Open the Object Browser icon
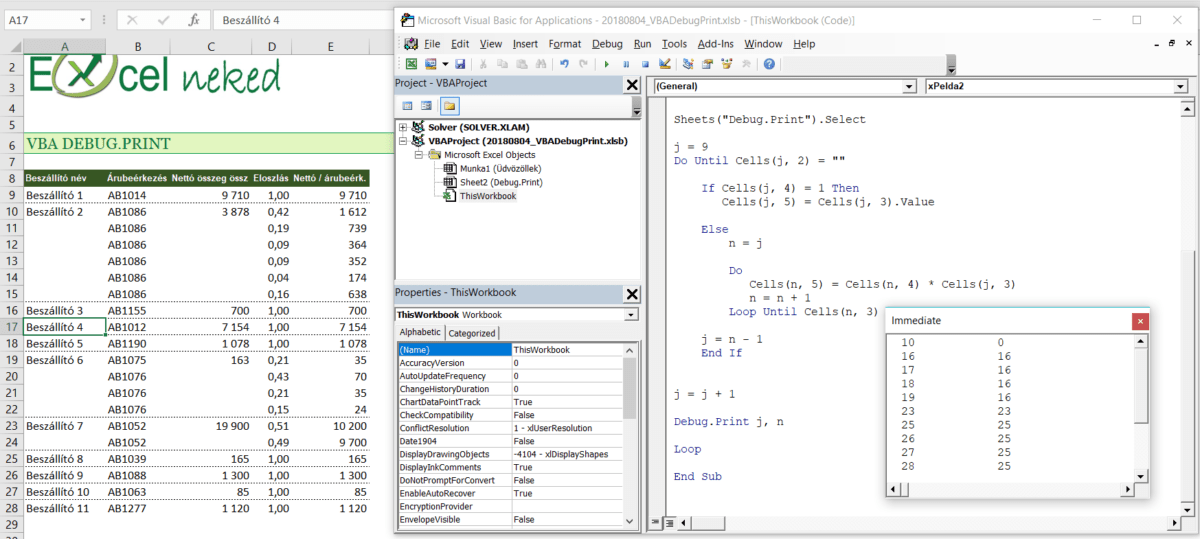Viewport: 1200px width, 539px height. click(726, 64)
